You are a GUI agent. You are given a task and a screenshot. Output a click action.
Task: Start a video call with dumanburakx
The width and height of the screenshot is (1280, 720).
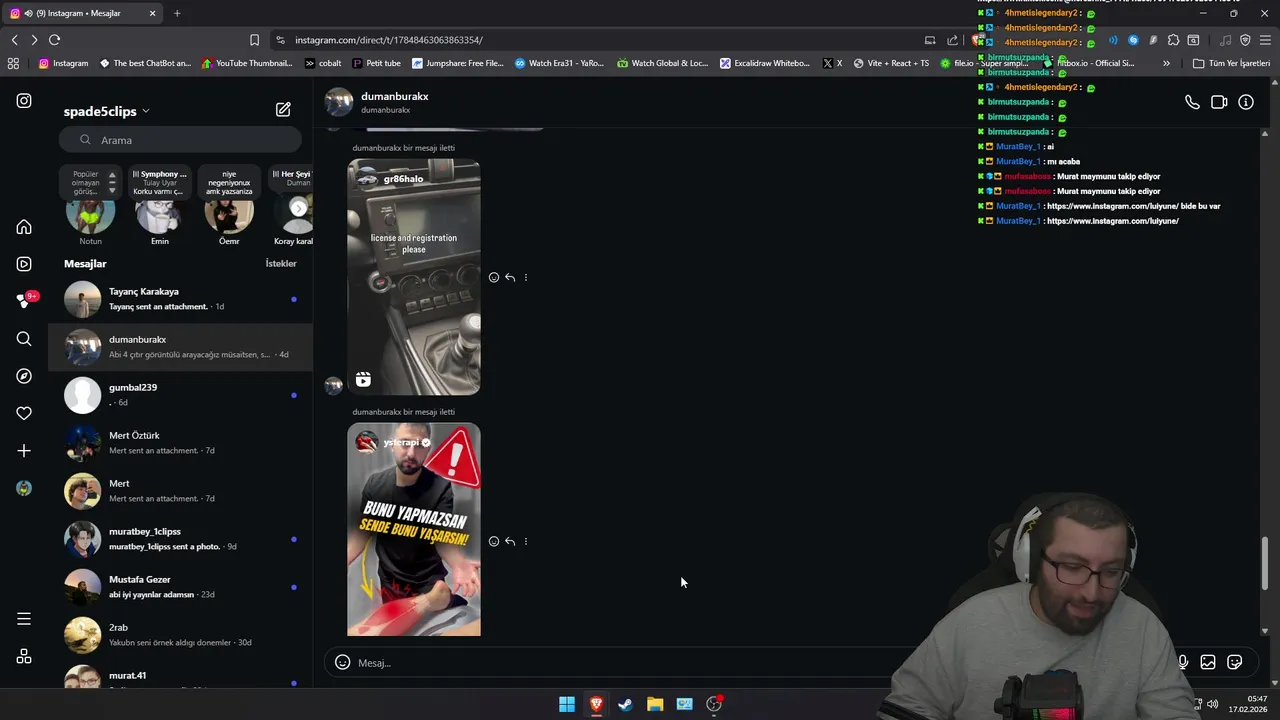[x=1219, y=102]
